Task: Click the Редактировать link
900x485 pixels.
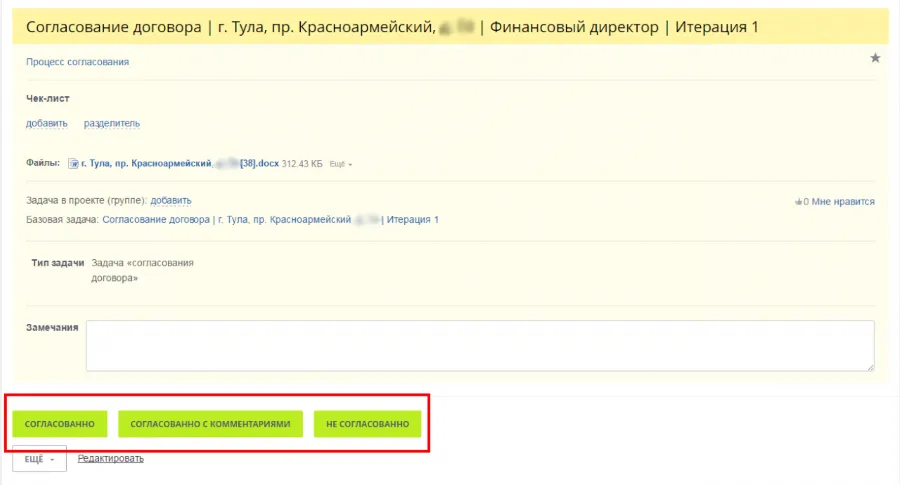Action: (x=111, y=458)
